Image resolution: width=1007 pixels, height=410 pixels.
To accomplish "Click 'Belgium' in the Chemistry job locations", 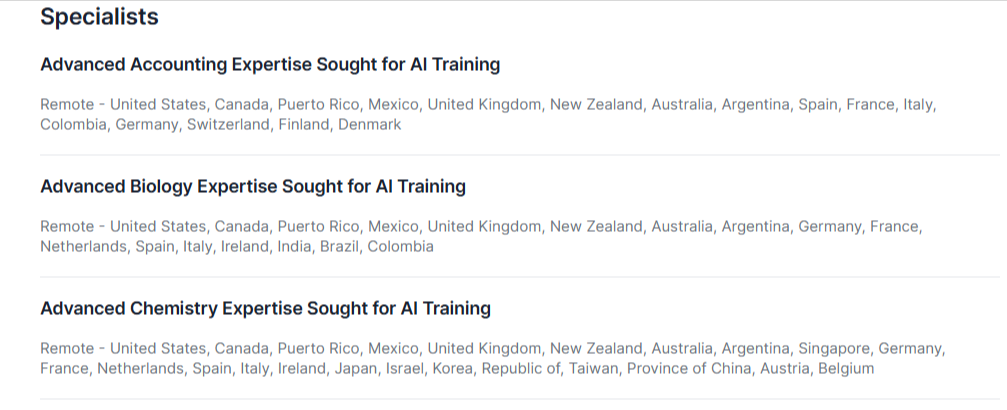I will [846, 369].
